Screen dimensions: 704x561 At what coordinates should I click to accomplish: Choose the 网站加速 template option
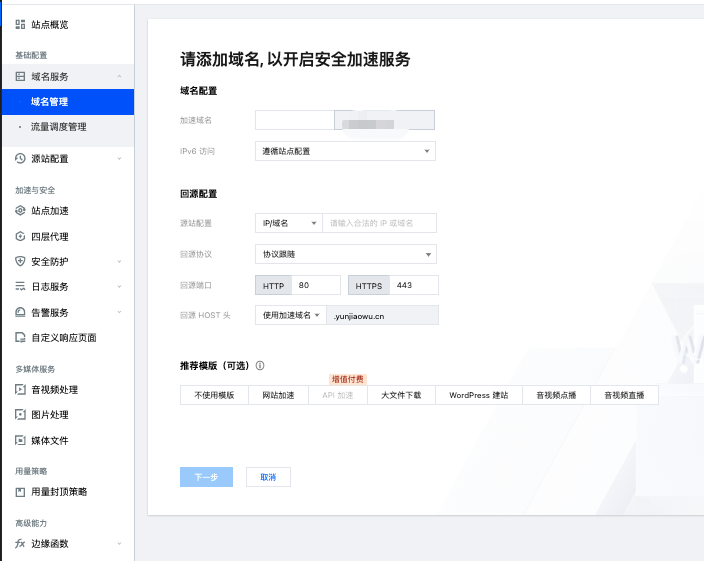[x=278, y=395]
